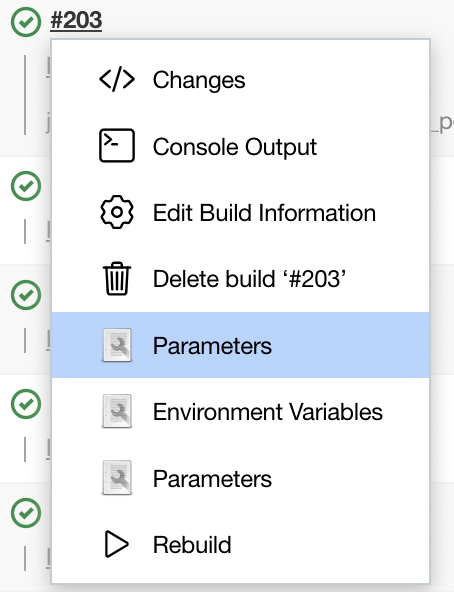Open the Changes menu entry

(x=241, y=80)
